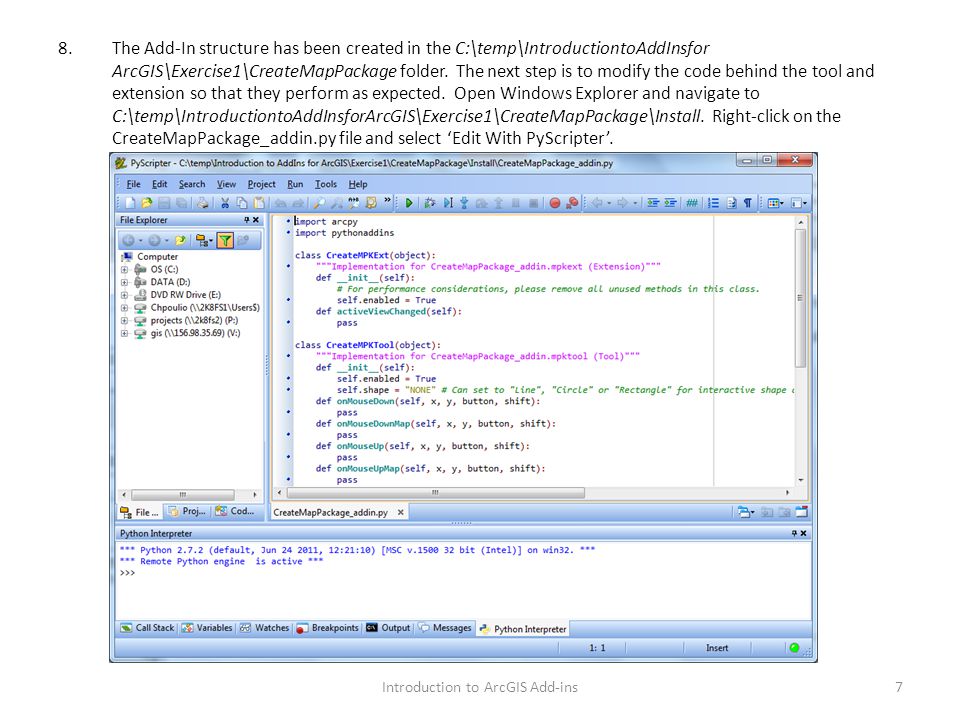Click the File Explorer up folder icon
The height and width of the screenshot is (720, 960).
tap(179, 241)
